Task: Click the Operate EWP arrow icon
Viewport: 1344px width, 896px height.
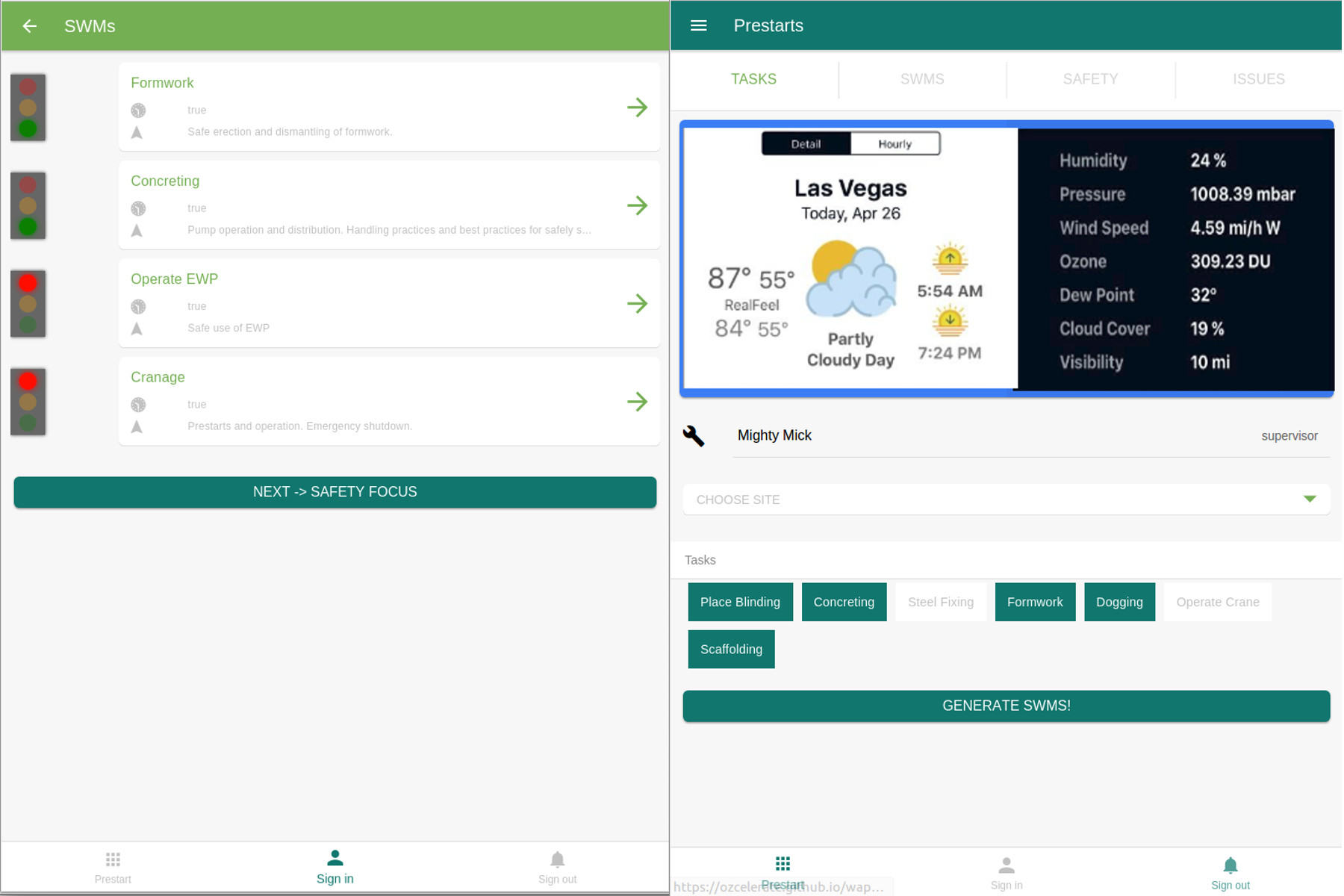Action: pyautogui.click(x=637, y=304)
